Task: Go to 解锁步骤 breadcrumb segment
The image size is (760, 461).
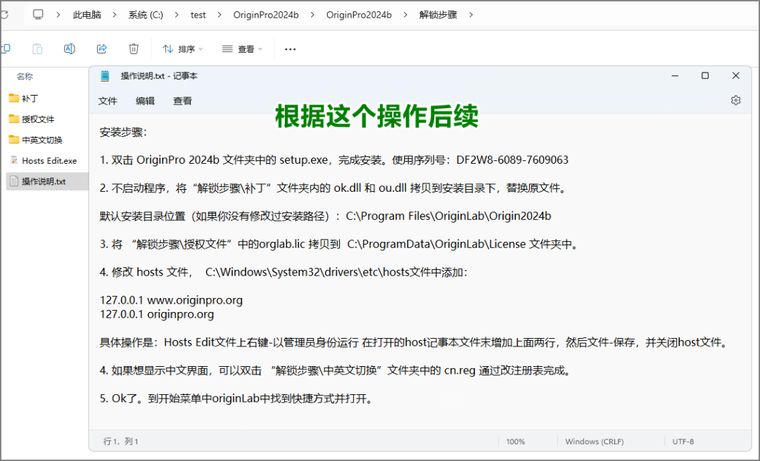Action: click(438, 15)
